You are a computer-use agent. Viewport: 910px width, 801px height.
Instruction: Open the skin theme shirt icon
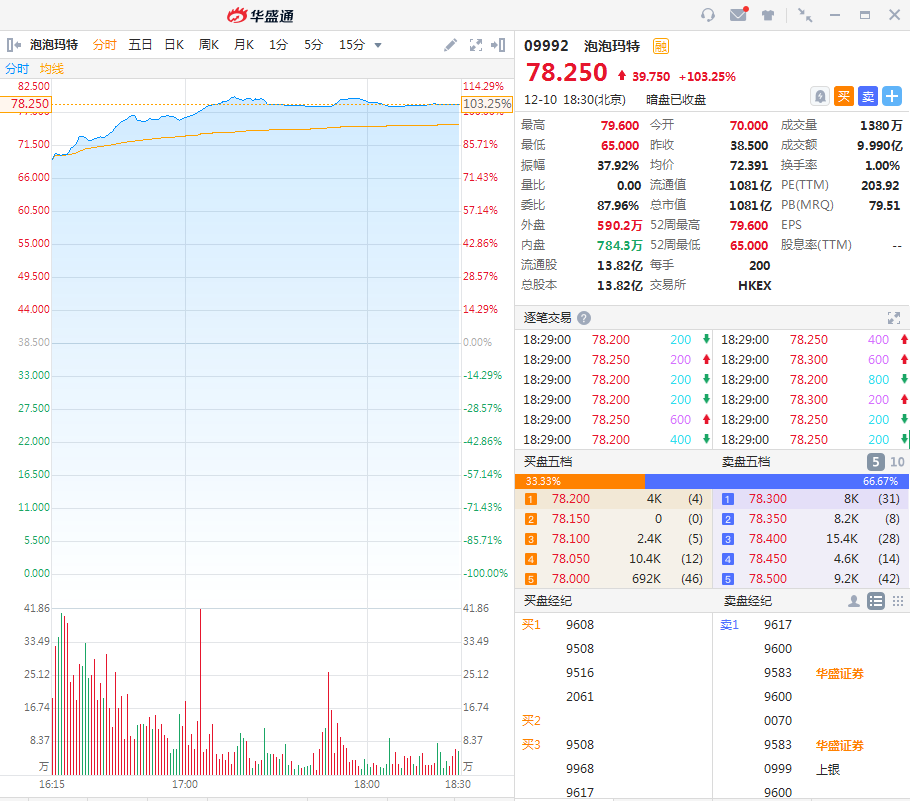tap(768, 15)
